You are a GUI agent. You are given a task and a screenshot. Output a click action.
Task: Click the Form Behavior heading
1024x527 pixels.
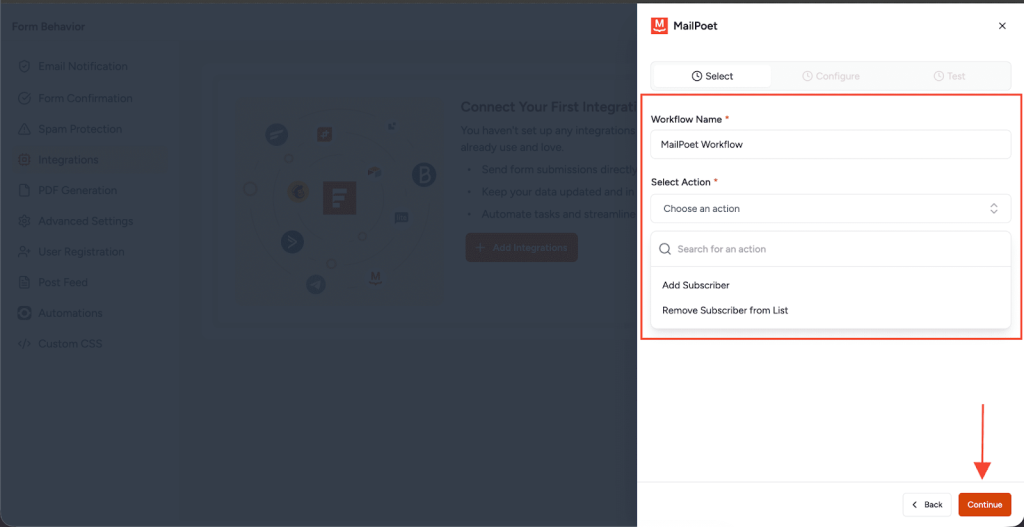(48, 27)
